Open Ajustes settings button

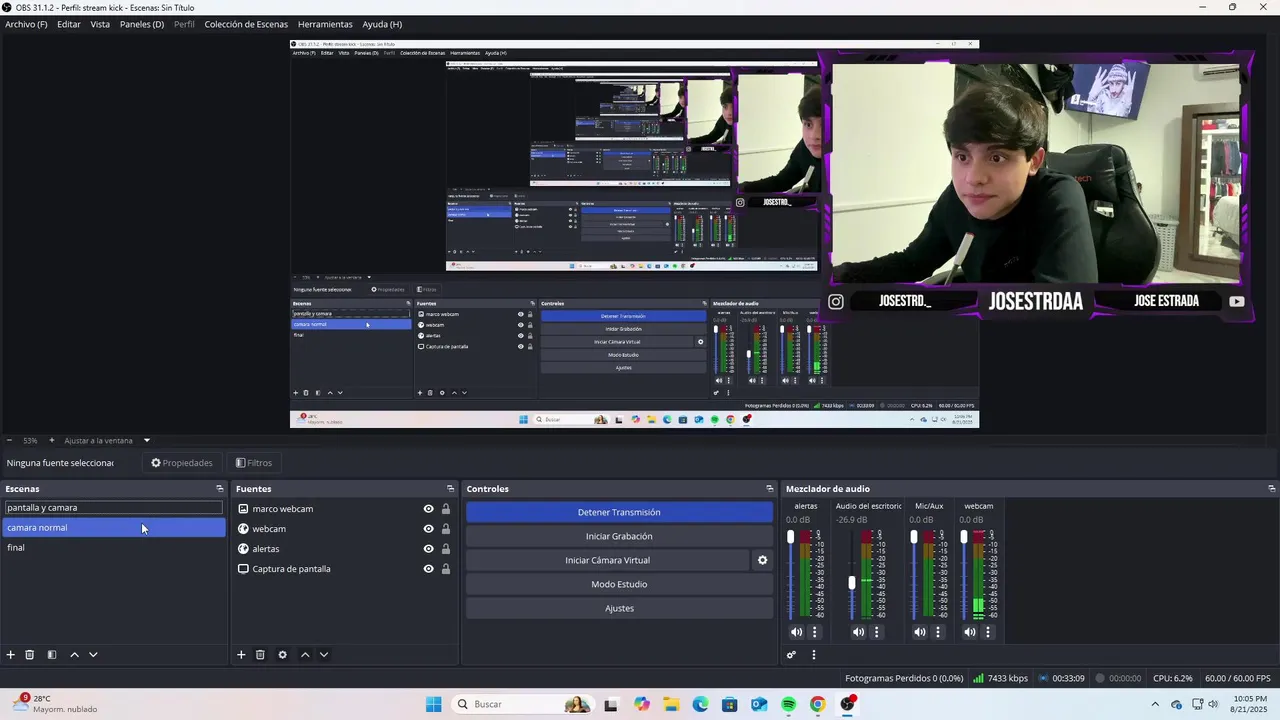click(x=619, y=608)
